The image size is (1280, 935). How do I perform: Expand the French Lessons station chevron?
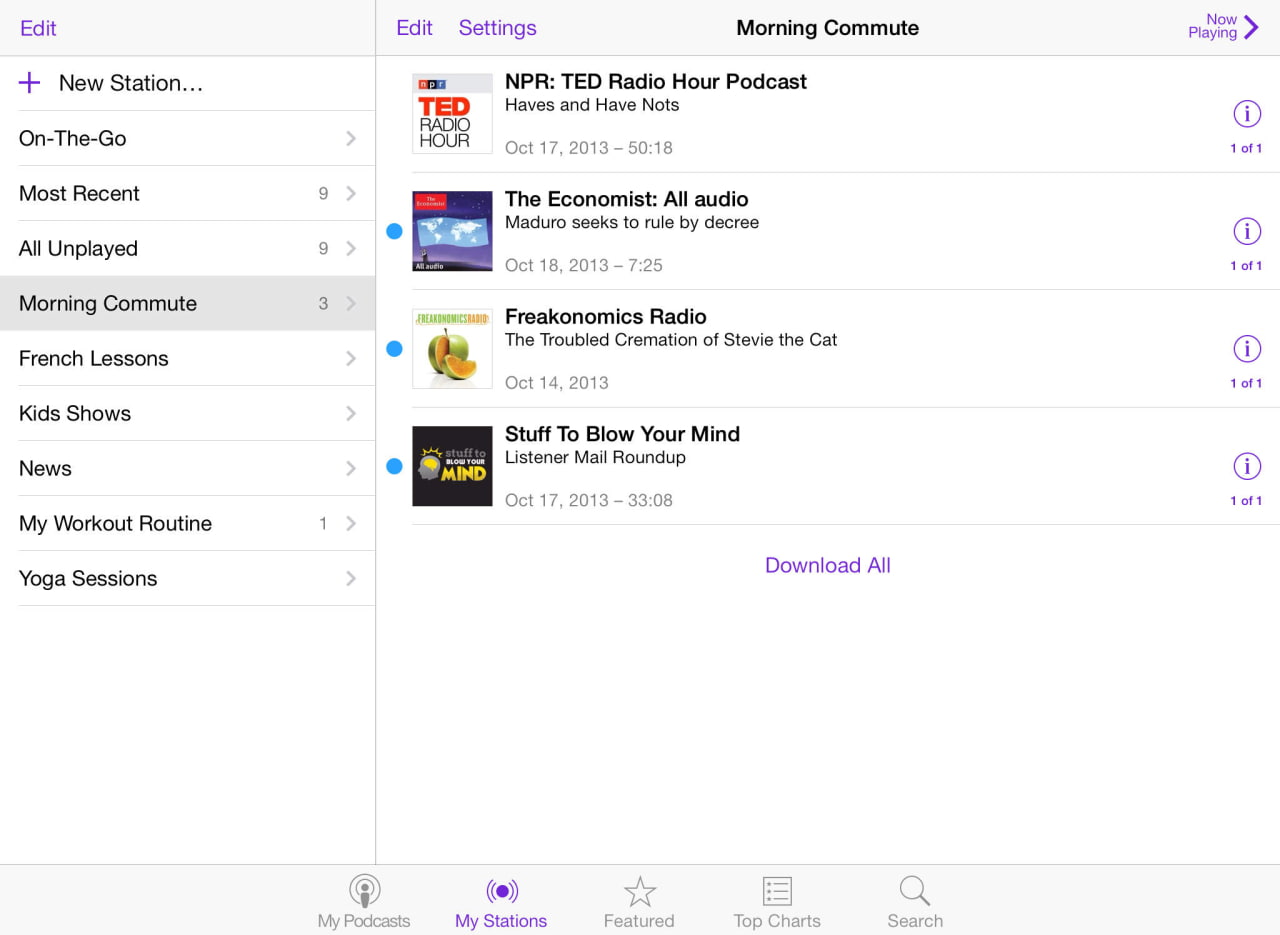351,359
